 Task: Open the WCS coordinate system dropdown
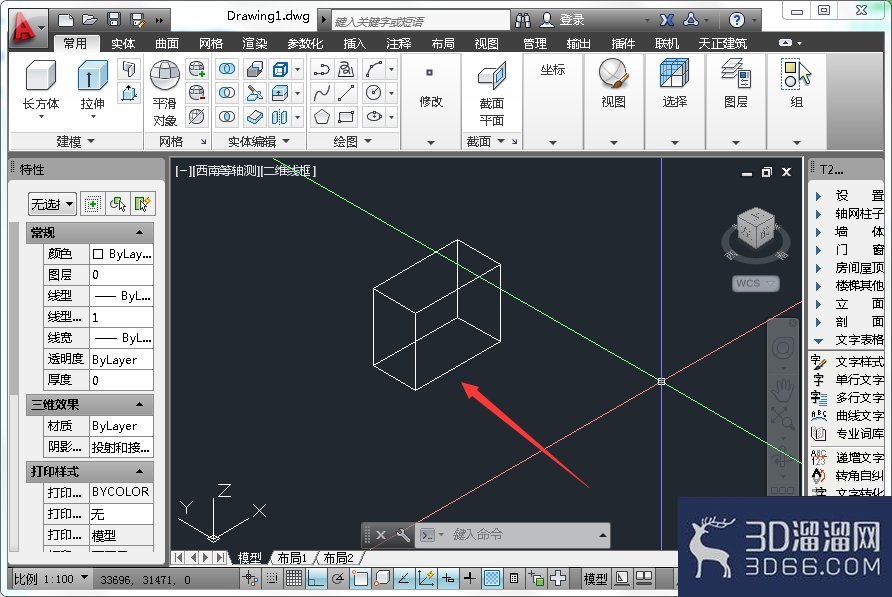point(755,283)
